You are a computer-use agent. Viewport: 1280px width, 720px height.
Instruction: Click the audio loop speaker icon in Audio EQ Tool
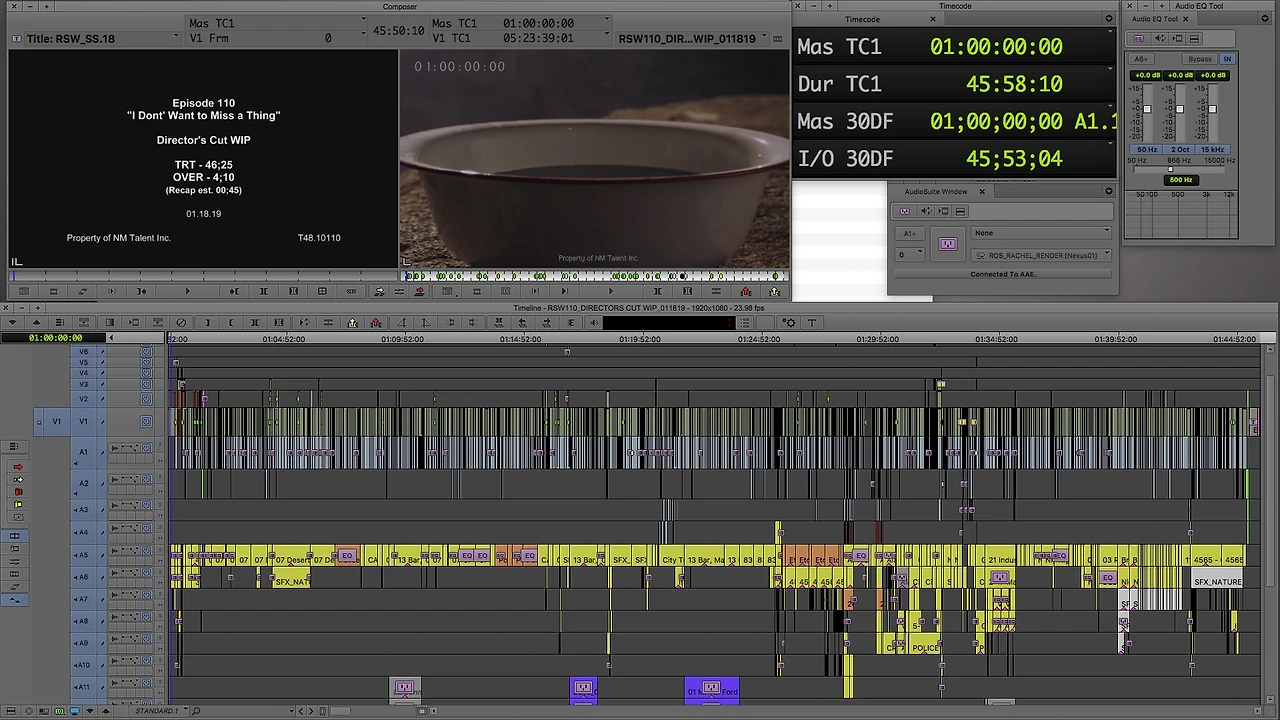pyautogui.click(x=1160, y=39)
